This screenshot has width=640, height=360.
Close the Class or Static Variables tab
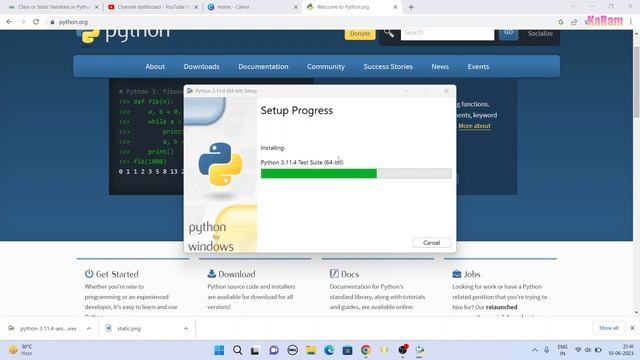(x=97, y=7)
